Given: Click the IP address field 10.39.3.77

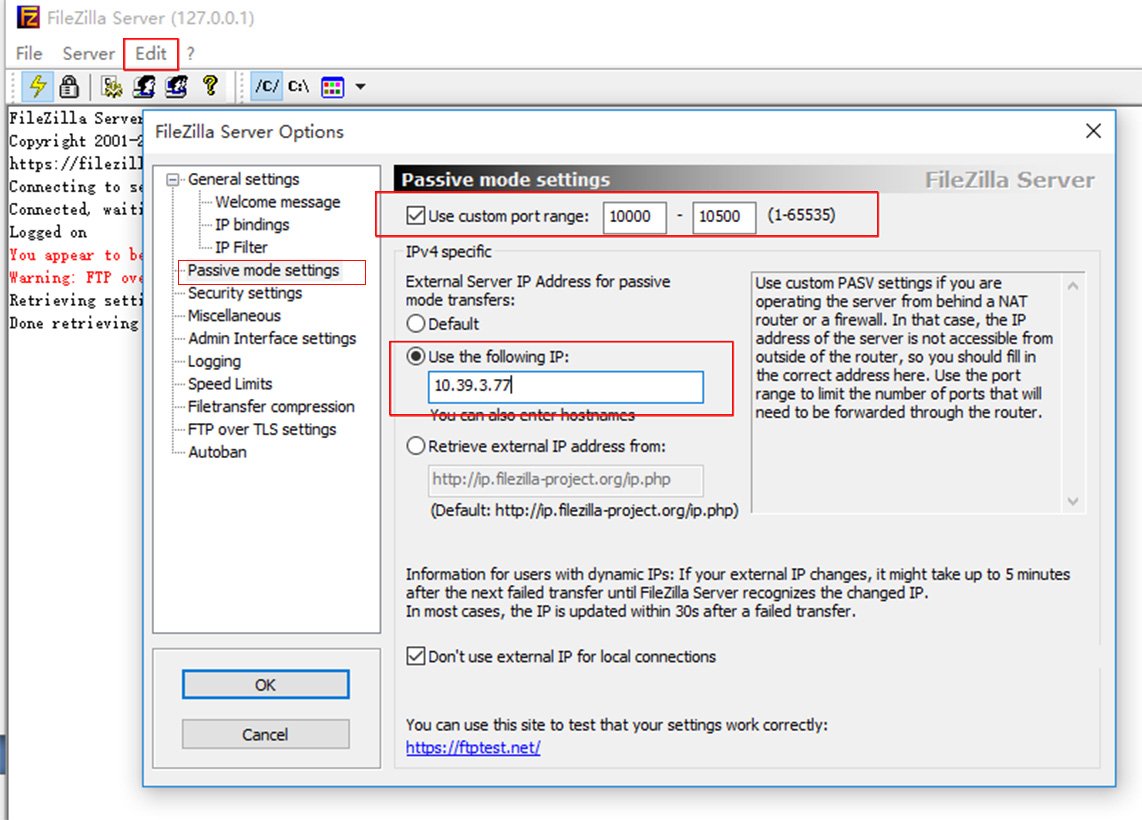Looking at the screenshot, I should 566,386.
